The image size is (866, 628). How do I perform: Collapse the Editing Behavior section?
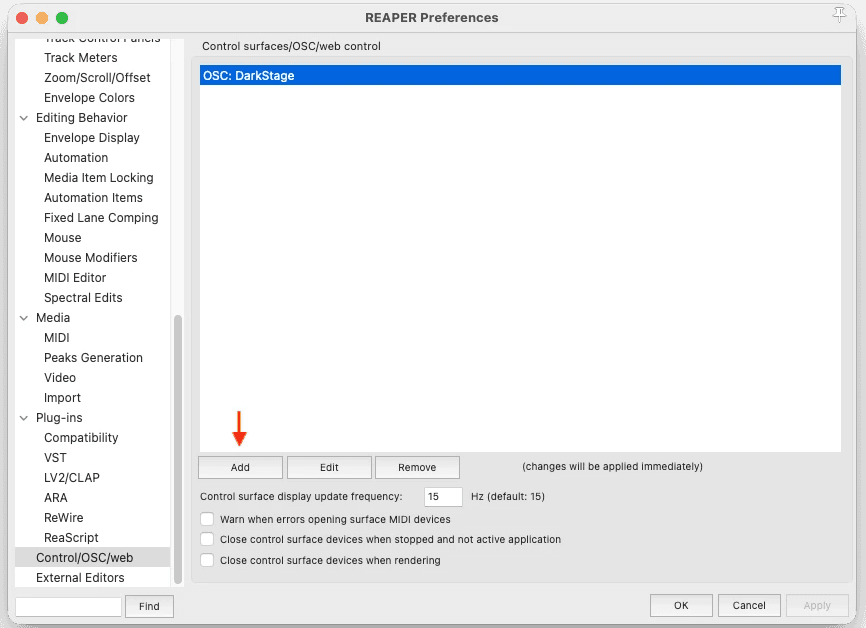pyautogui.click(x=24, y=118)
